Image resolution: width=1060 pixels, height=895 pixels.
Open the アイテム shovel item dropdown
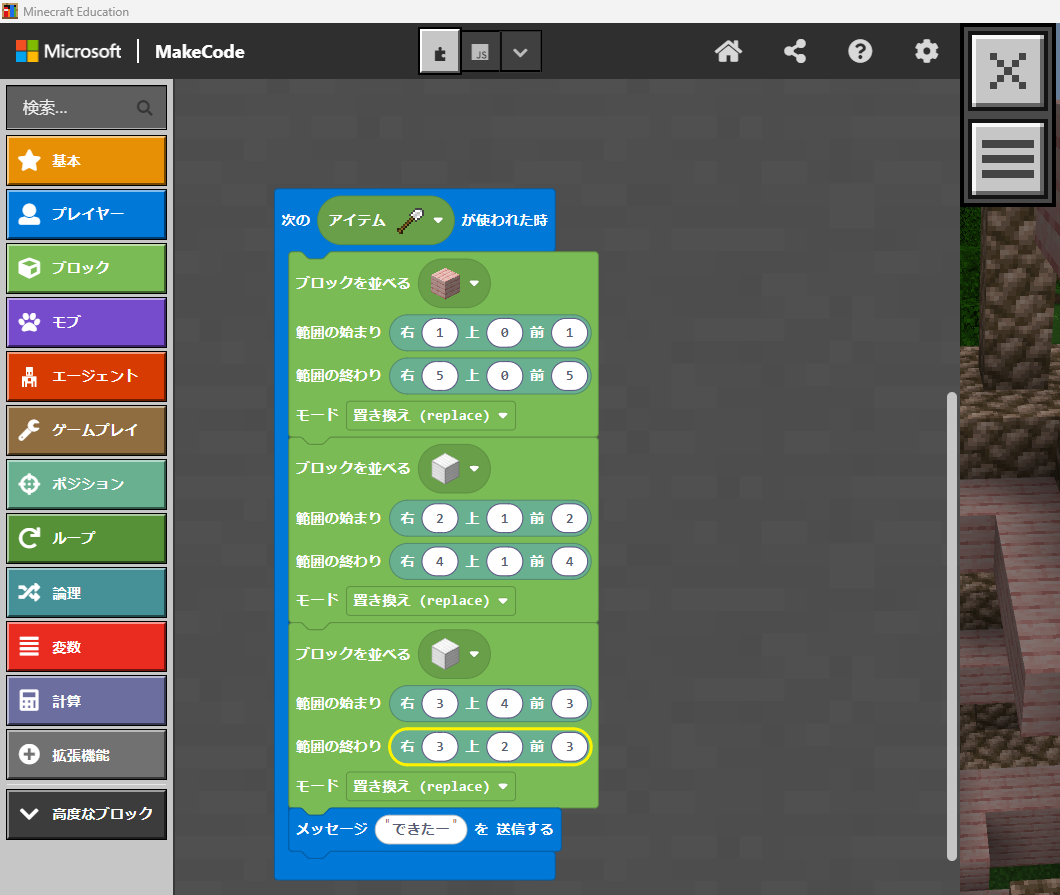tap(385, 220)
